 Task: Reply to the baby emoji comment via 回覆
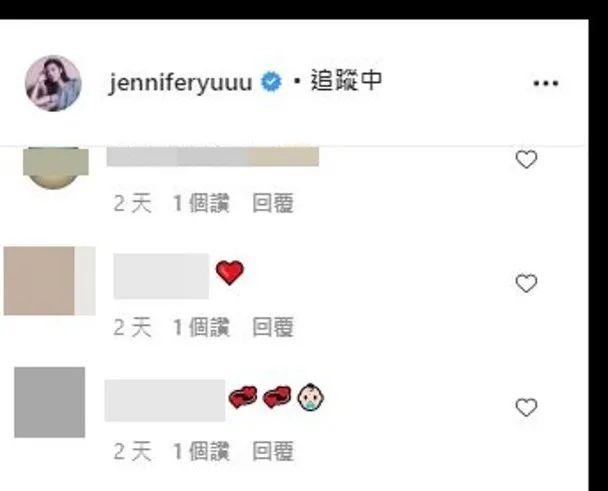[x=273, y=451]
